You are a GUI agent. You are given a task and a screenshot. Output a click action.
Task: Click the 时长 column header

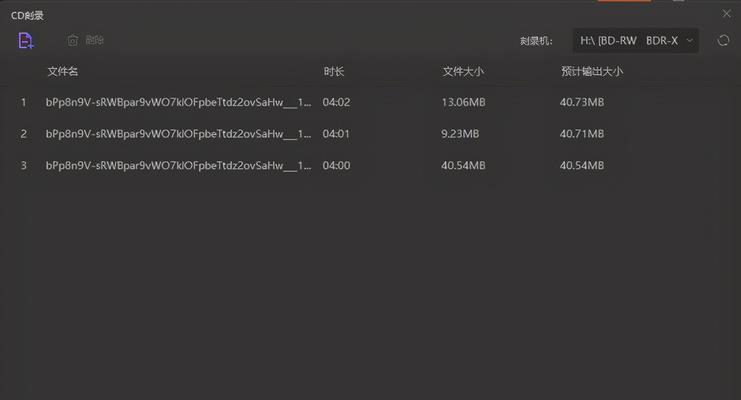point(334,71)
